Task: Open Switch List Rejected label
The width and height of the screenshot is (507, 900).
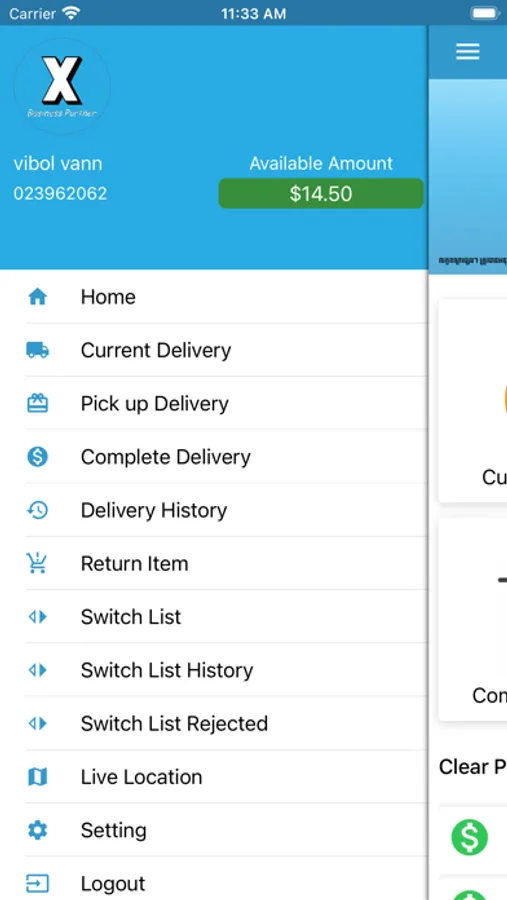Action: coord(175,724)
